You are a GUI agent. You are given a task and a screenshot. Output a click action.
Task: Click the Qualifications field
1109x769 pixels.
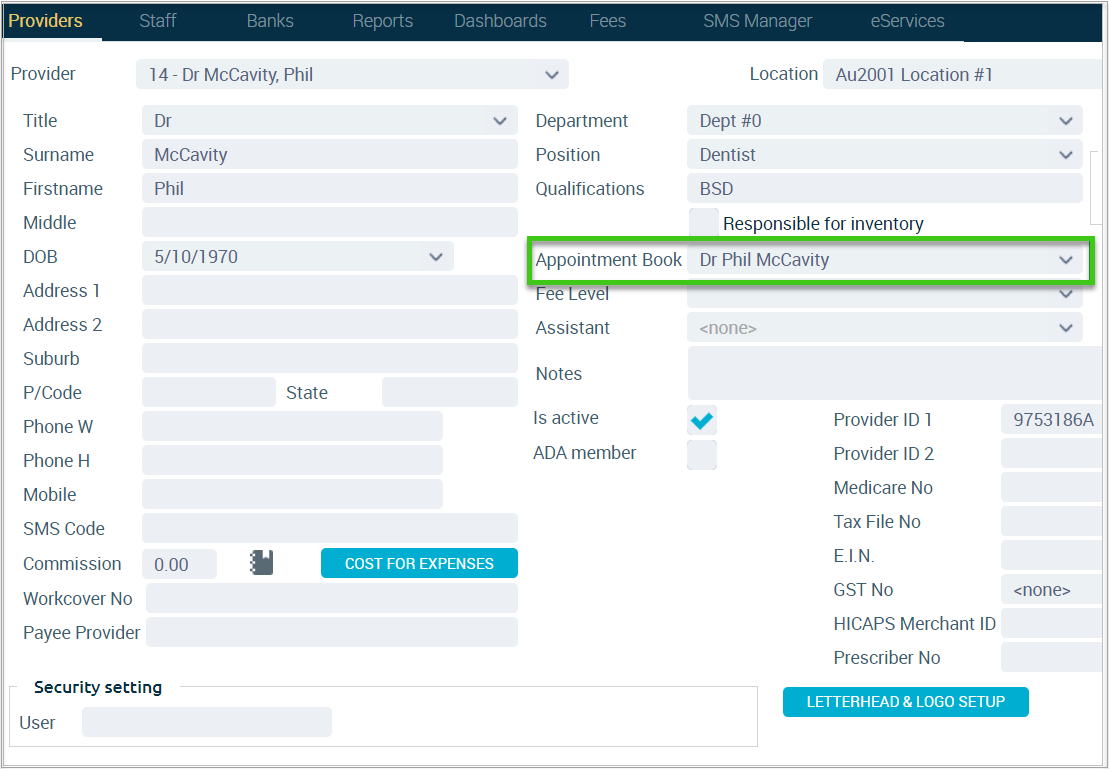(x=884, y=188)
